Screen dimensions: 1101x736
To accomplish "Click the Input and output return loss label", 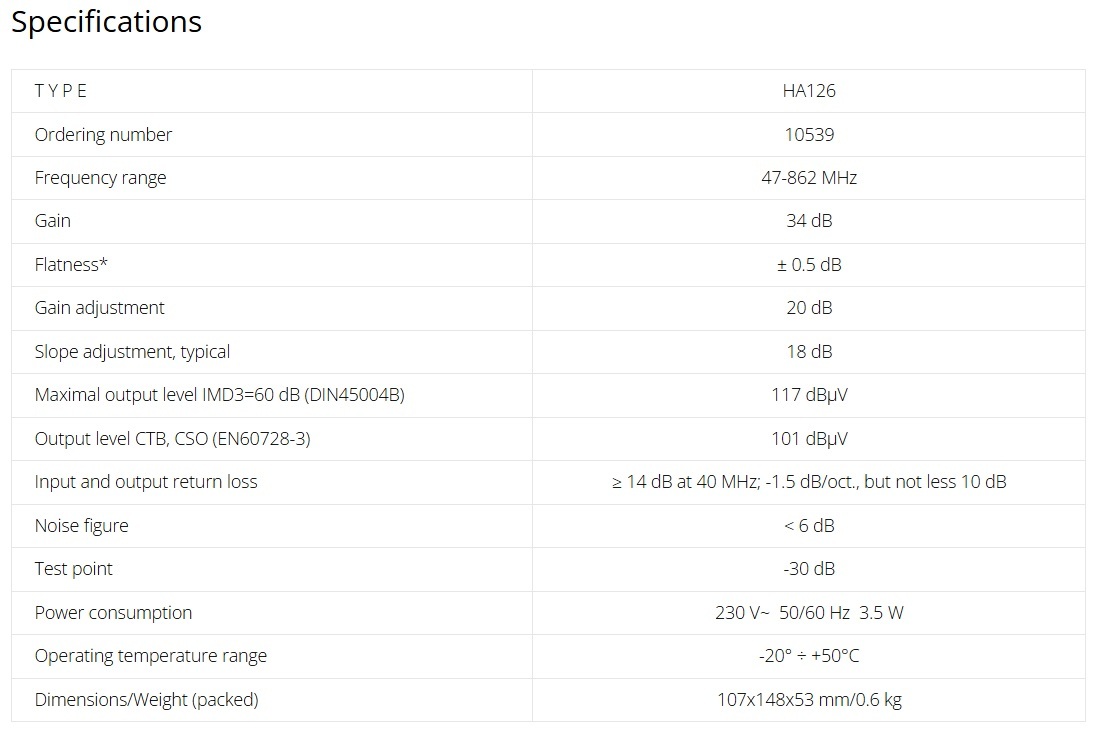I will 146,482.
